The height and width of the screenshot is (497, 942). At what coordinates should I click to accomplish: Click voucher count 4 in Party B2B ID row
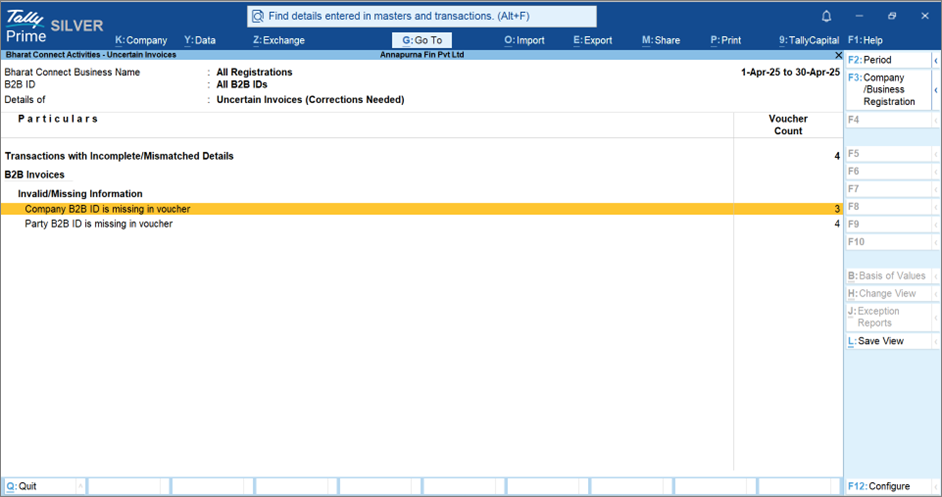click(837, 224)
